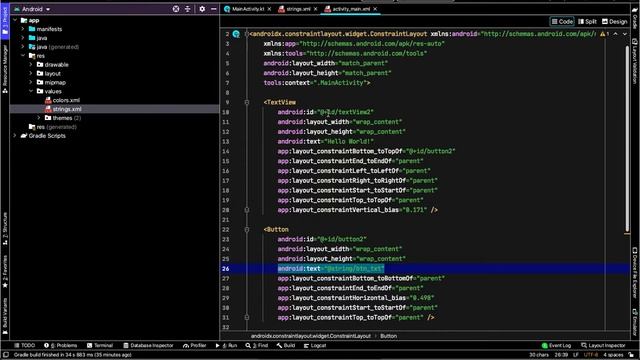Click the editor vertical scrollbar
Viewport: 640px width, 360px height.
[x=627, y=139]
